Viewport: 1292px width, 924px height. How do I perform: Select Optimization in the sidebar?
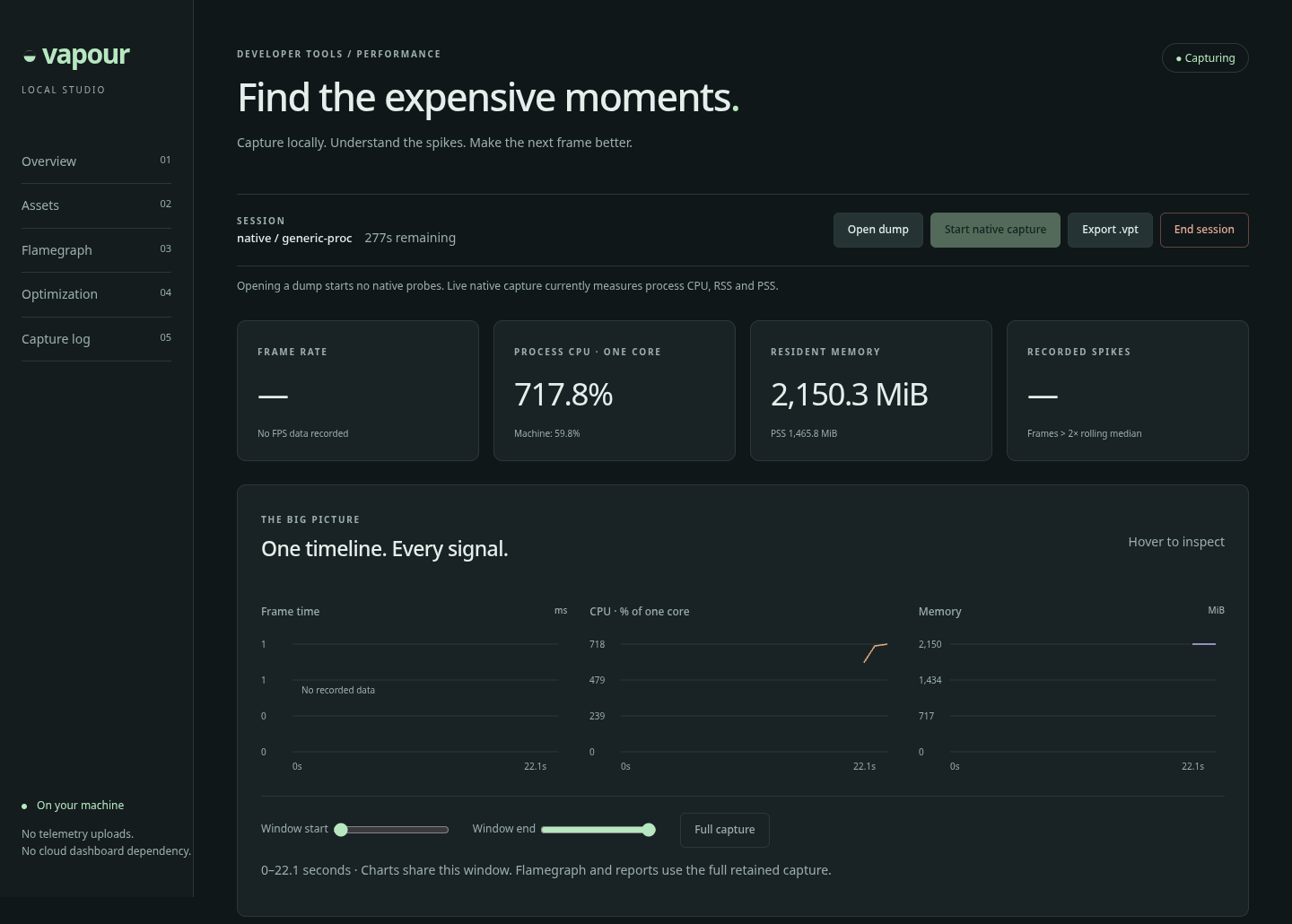point(96,294)
